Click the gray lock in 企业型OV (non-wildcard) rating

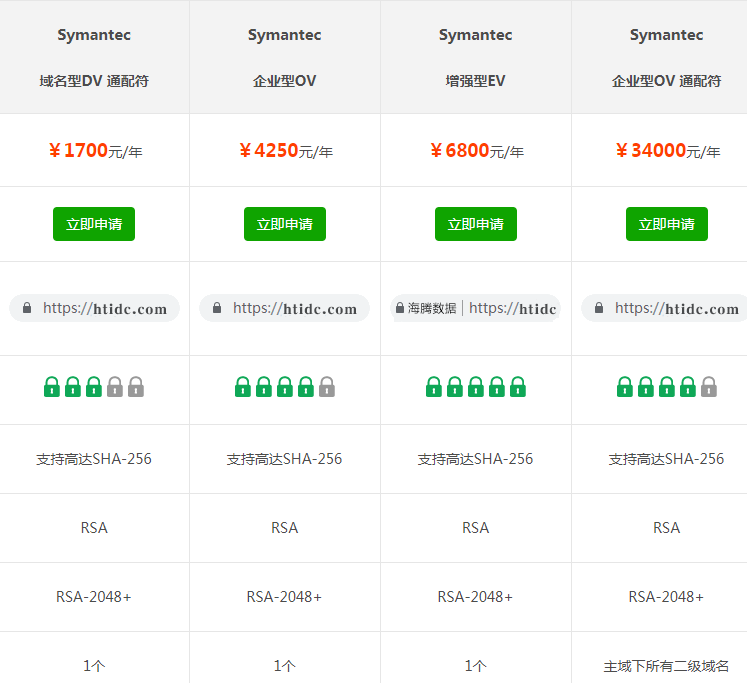327,387
